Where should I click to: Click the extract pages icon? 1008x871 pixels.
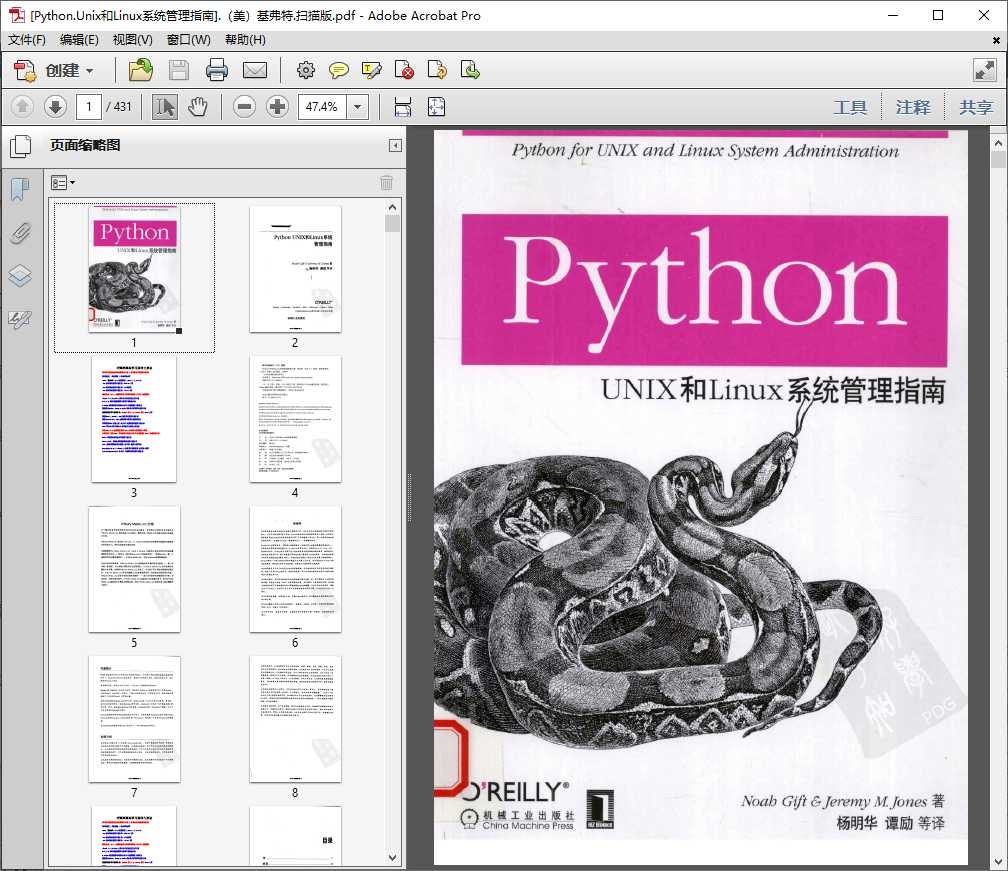[470, 70]
